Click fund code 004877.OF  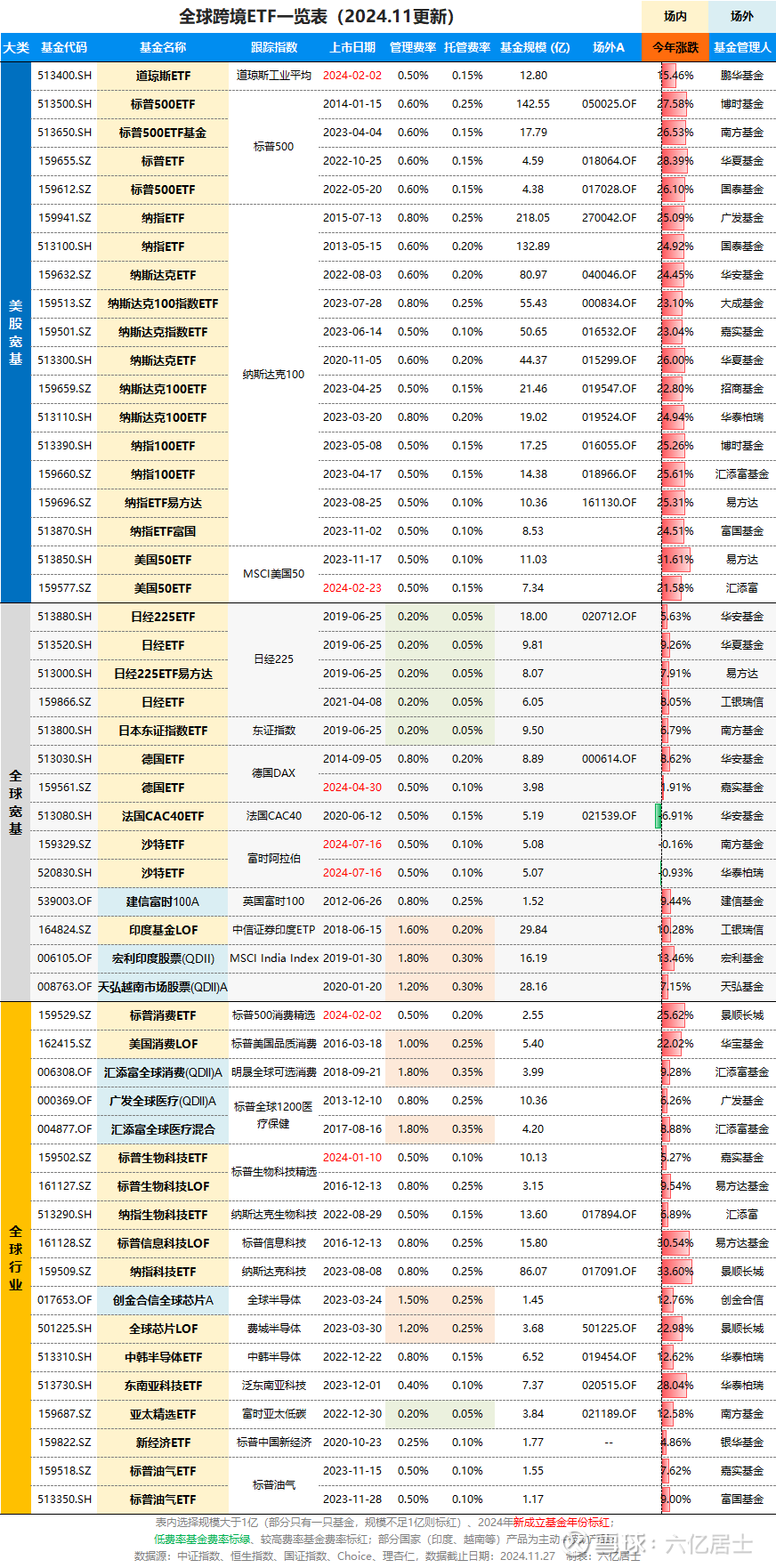tap(64, 1129)
